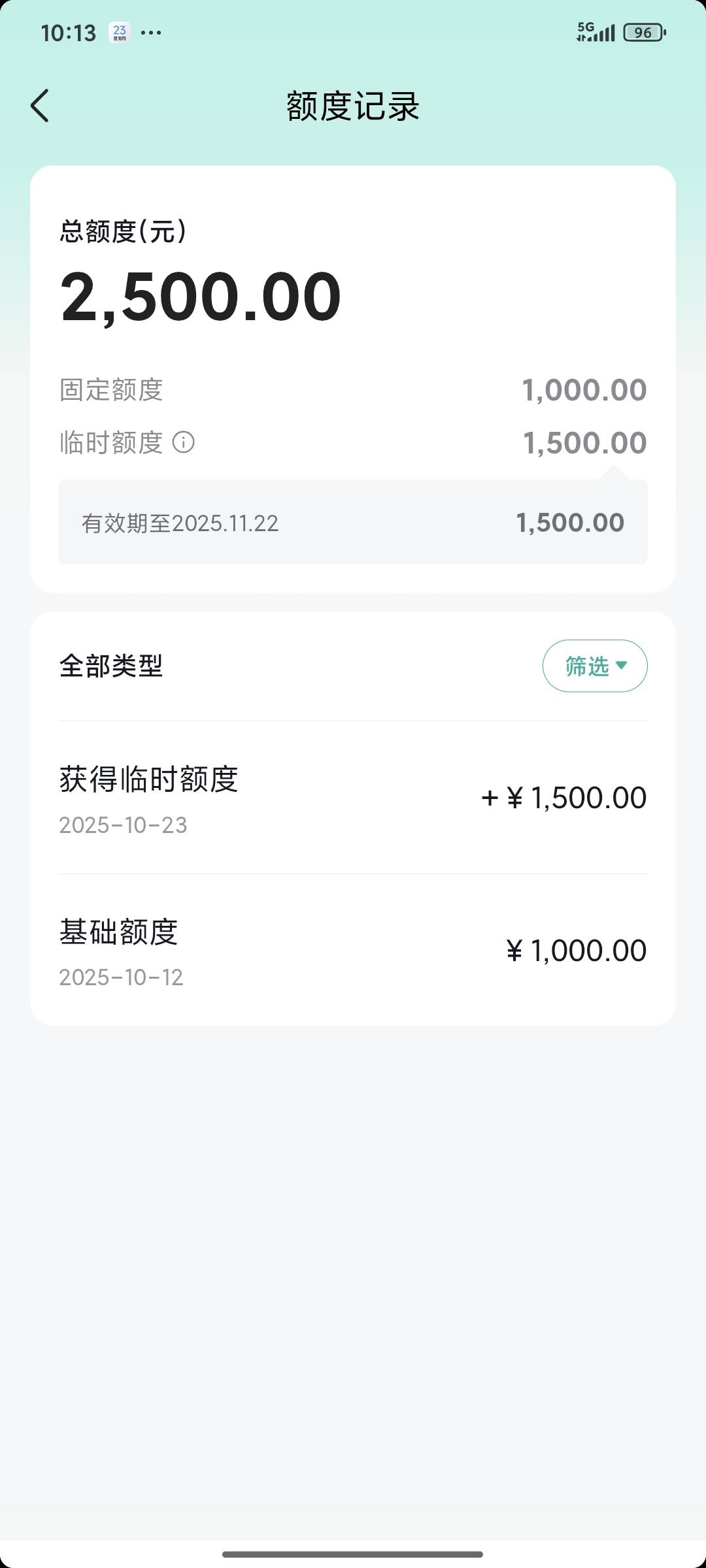Tap the battery level indicator
Image resolution: width=706 pixels, height=1568 pixels.
[x=644, y=33]
